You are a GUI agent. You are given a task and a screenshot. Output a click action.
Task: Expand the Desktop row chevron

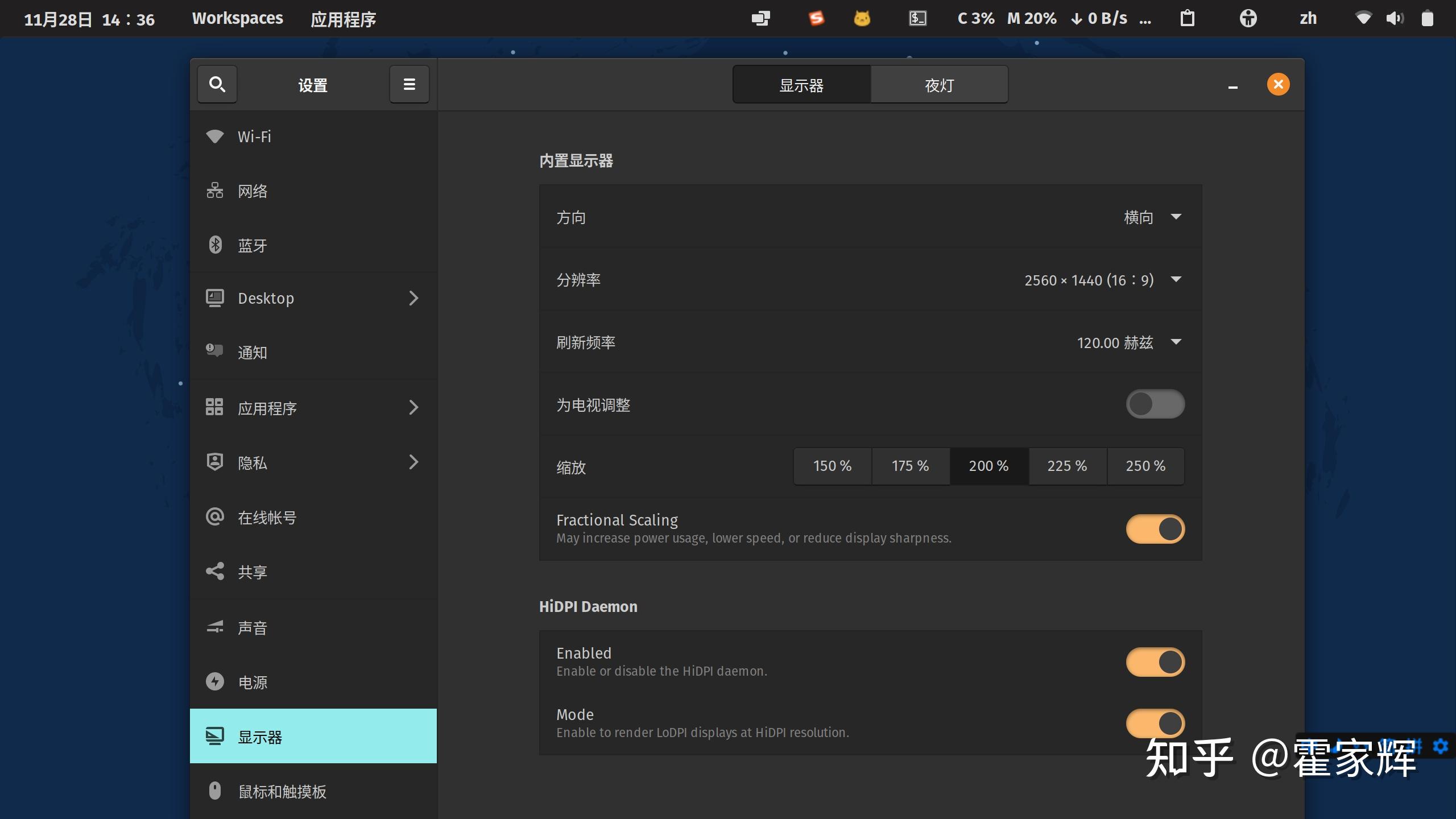413,298
